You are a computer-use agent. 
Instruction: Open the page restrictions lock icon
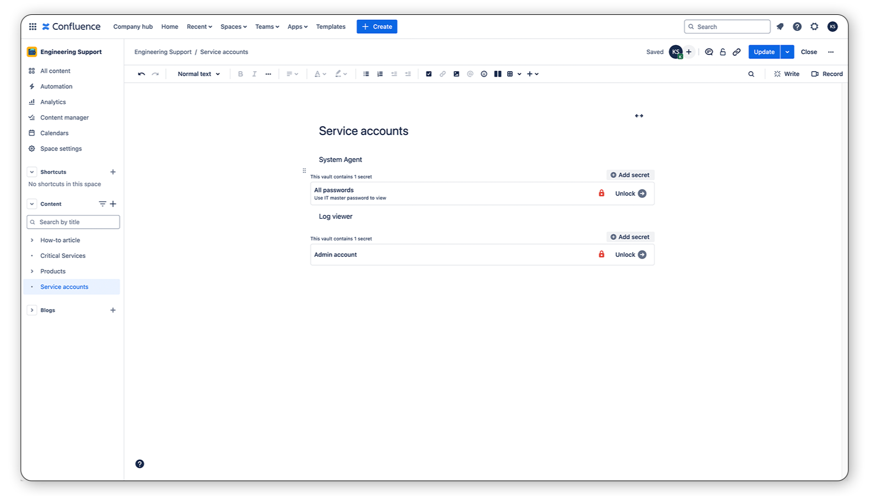(x=723, y=52)
